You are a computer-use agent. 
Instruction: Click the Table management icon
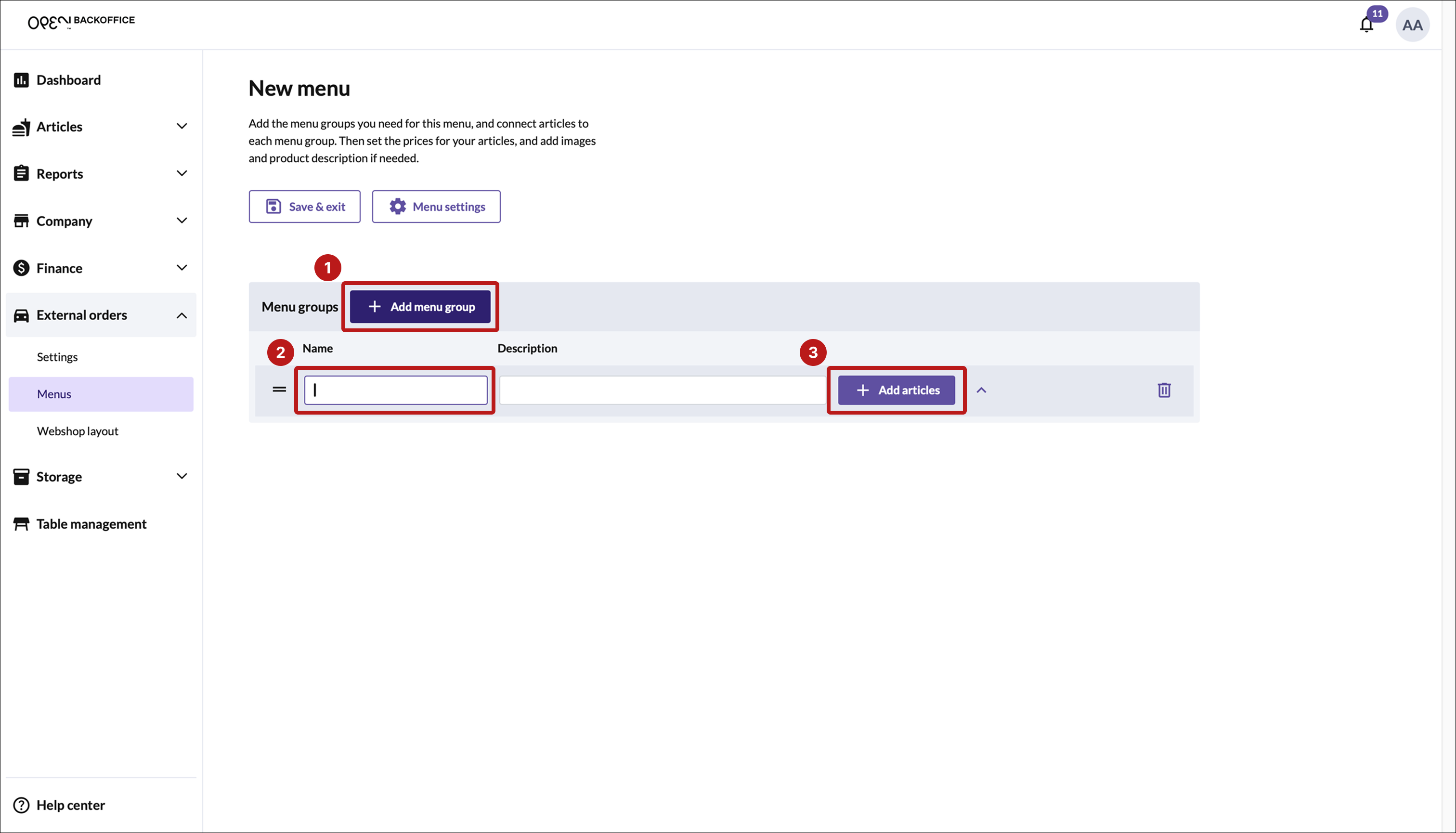click(21, 524)
